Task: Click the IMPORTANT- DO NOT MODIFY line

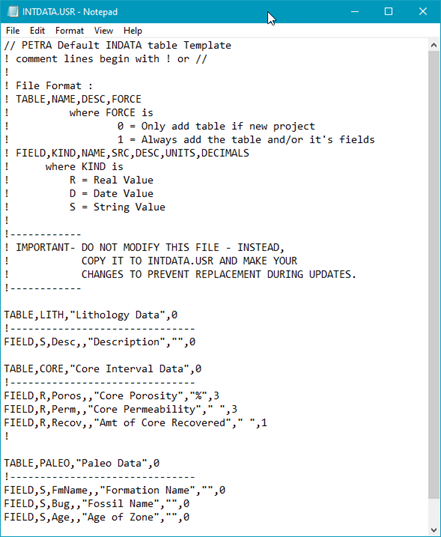Action: click(144, 247)
